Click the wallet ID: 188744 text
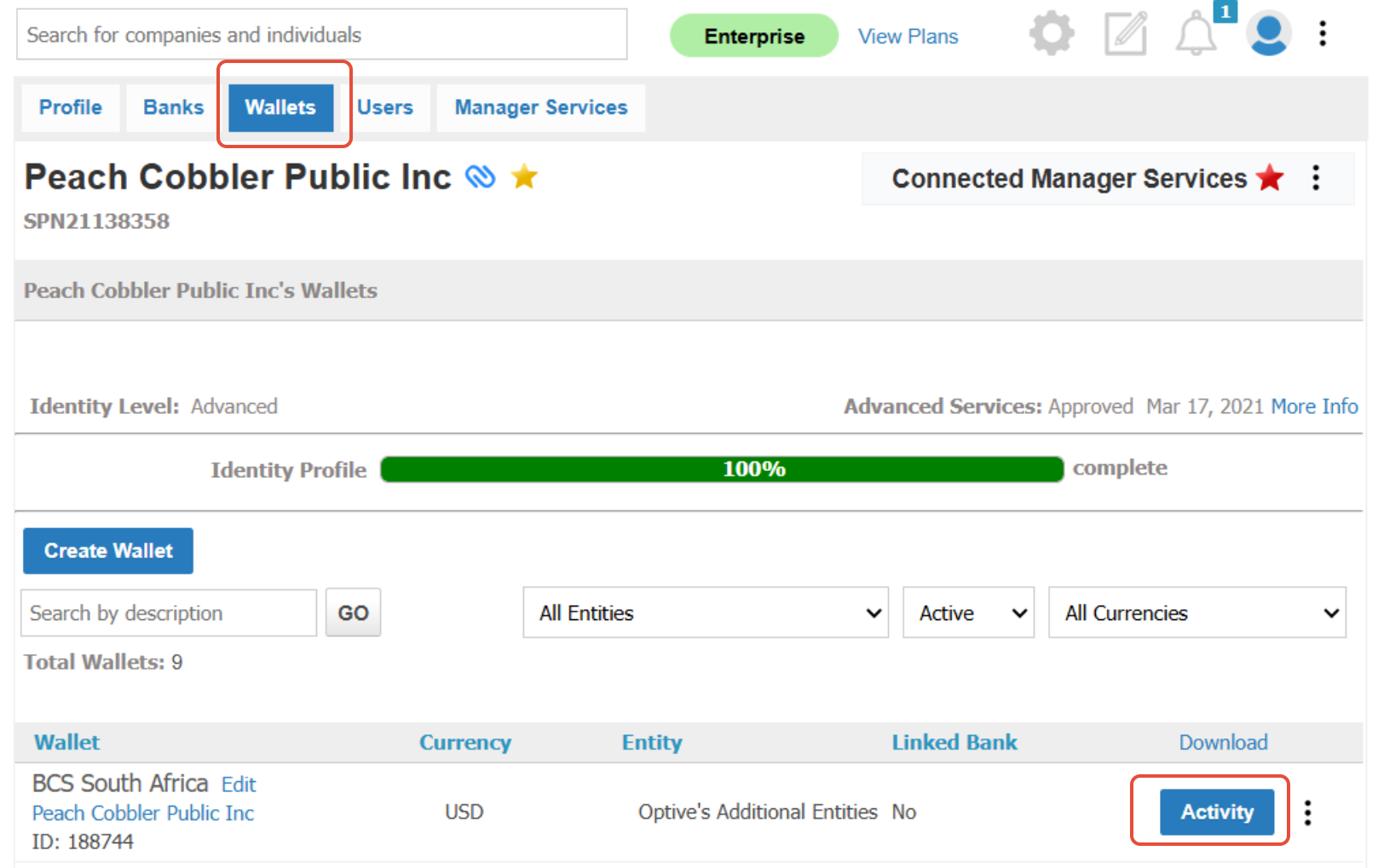Image resolution: width=1378 pixels, height=868 pixels. point(83,842)
